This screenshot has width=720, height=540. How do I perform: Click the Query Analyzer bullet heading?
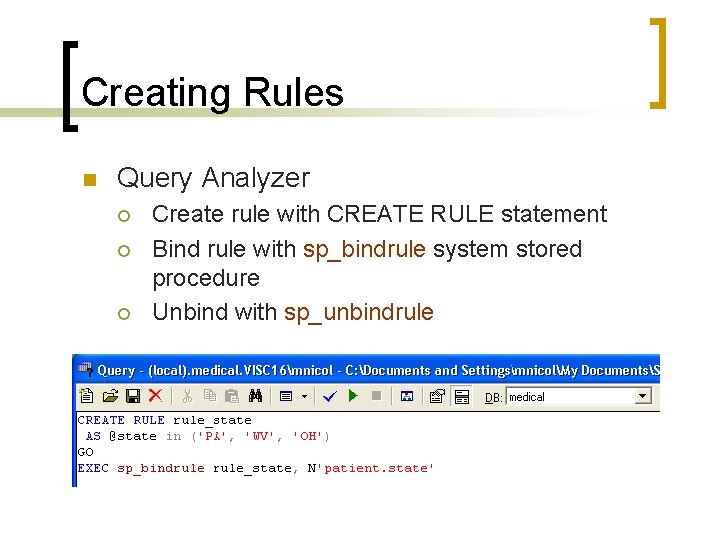tap(214, 178)
